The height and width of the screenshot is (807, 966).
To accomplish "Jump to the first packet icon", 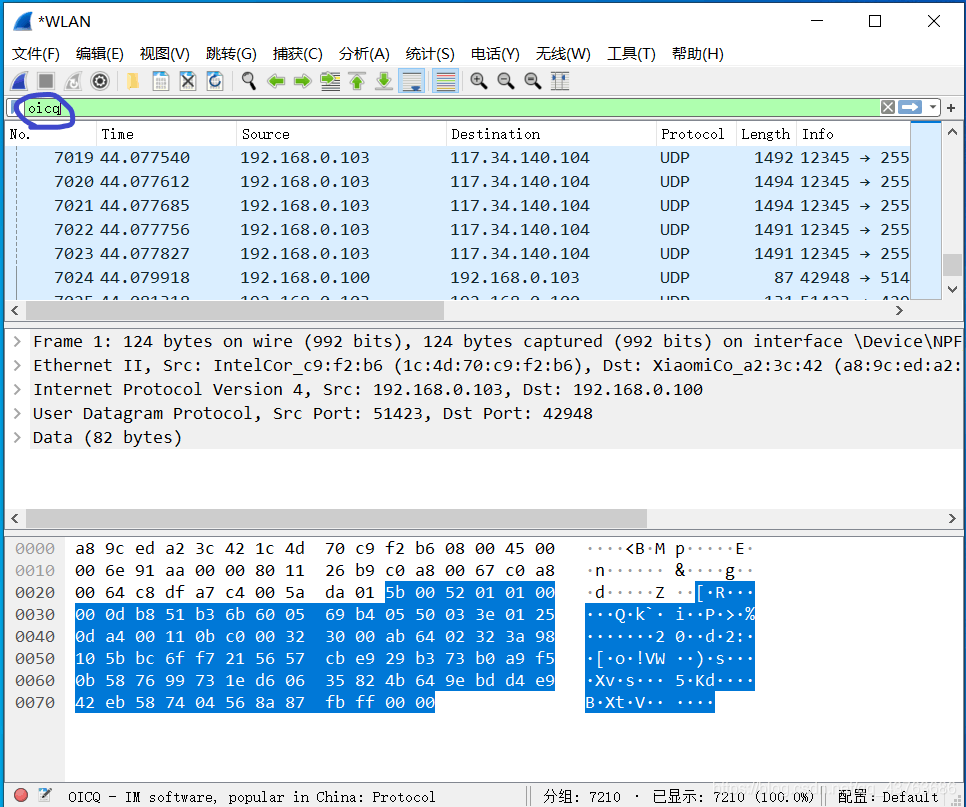I will pos(357,81).
